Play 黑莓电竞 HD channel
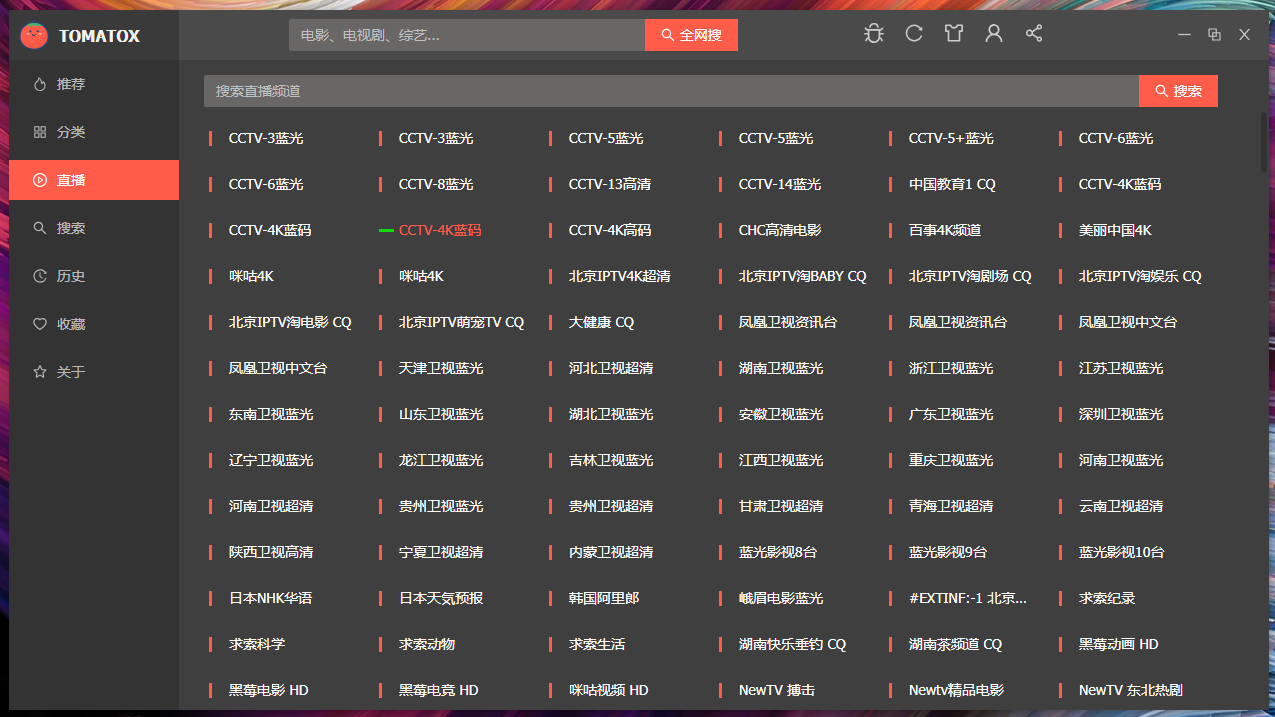Image resolution: width=1275 pixels, height=717 pixels. point(438,690)
